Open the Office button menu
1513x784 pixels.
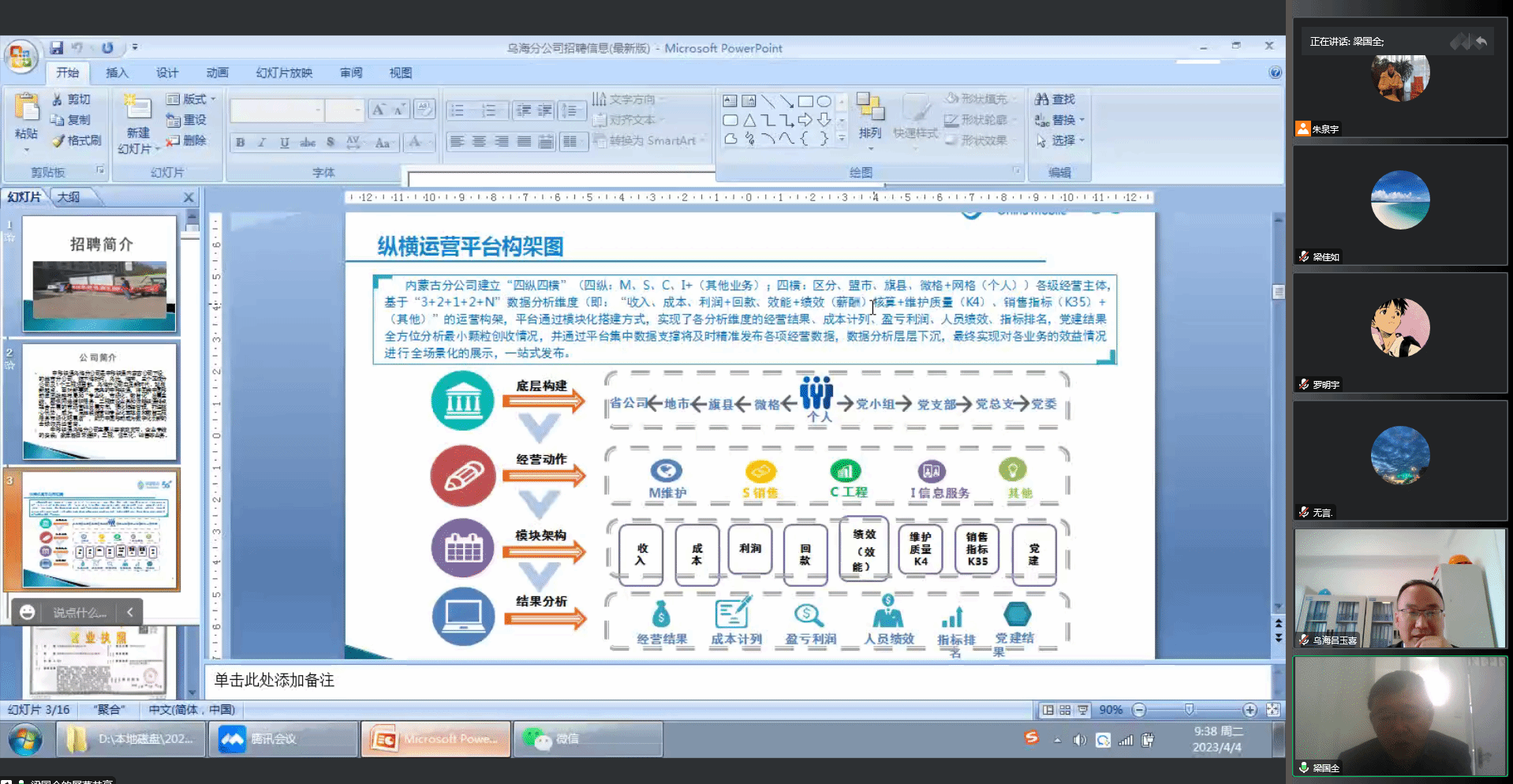click(x=21, y=57)
